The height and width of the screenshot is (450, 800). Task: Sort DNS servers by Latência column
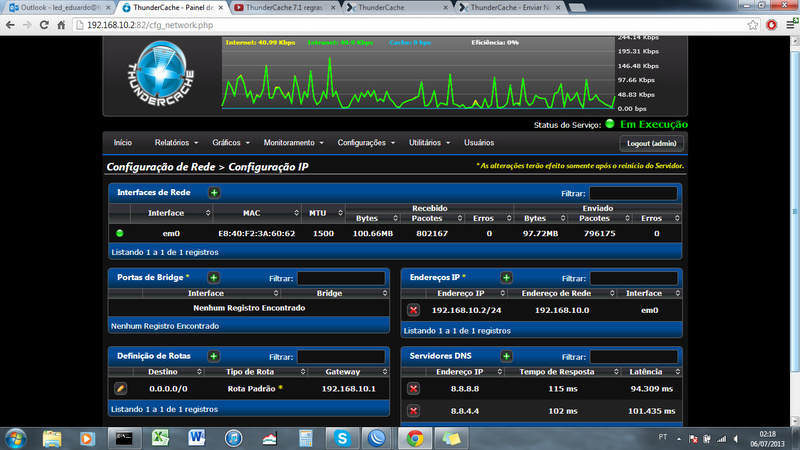pyautogui.click(x=652, y=372)
